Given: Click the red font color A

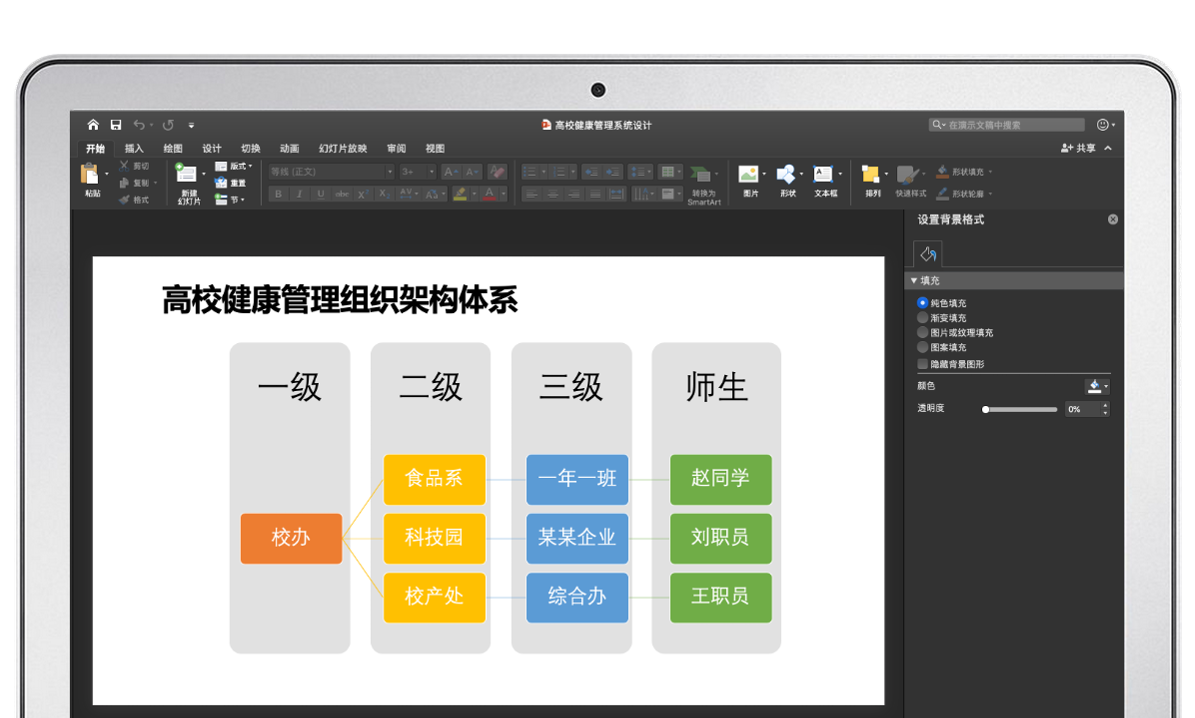Looking at the screenshot, I should pyautogui.click(x=490, y=194).
